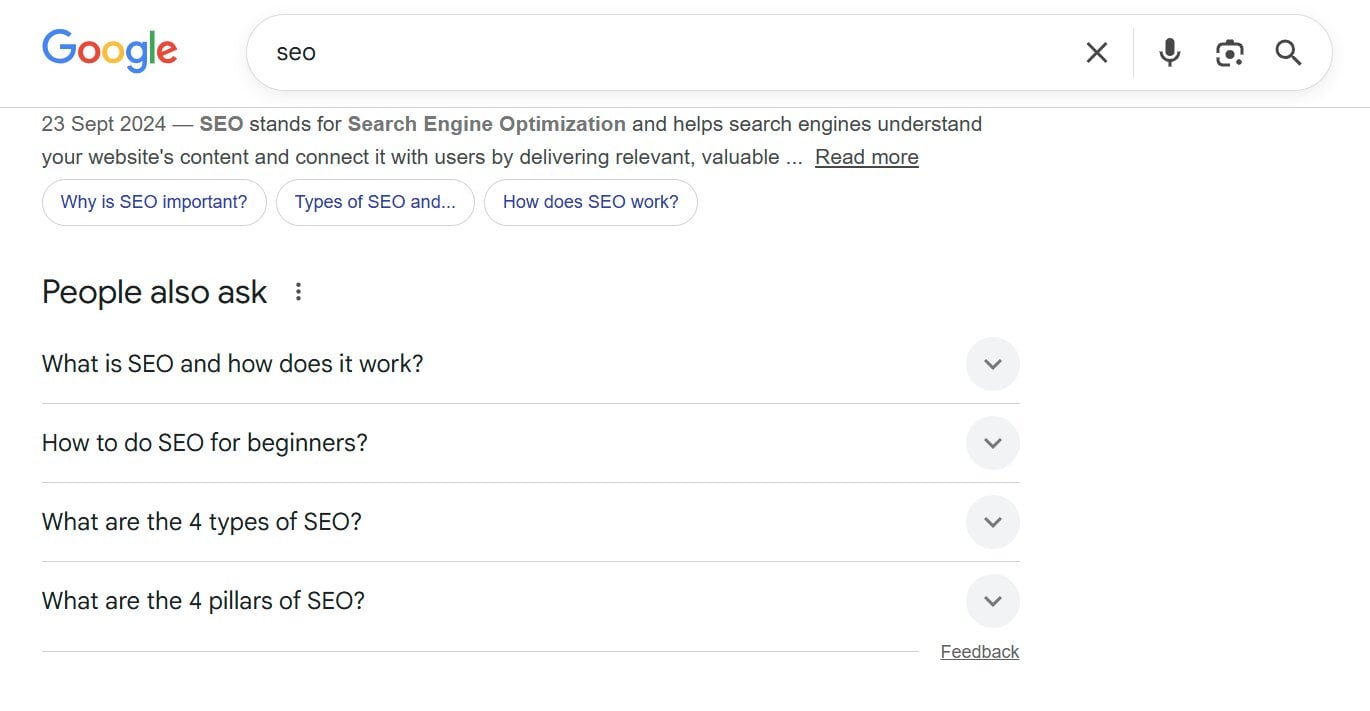Viewport: 1370px width, 711px height.
Task: Select the microphone voice search icon
Action: [1169, 52]
